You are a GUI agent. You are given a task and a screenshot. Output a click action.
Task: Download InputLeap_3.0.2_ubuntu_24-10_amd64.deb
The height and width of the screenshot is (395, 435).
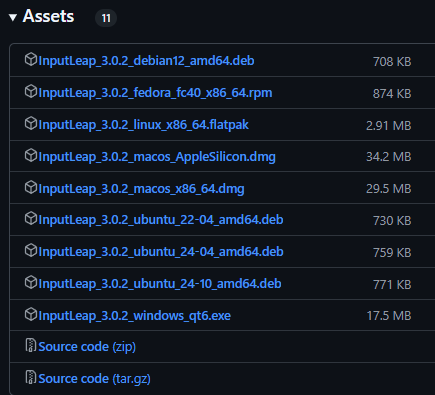[x=160, y=284]
